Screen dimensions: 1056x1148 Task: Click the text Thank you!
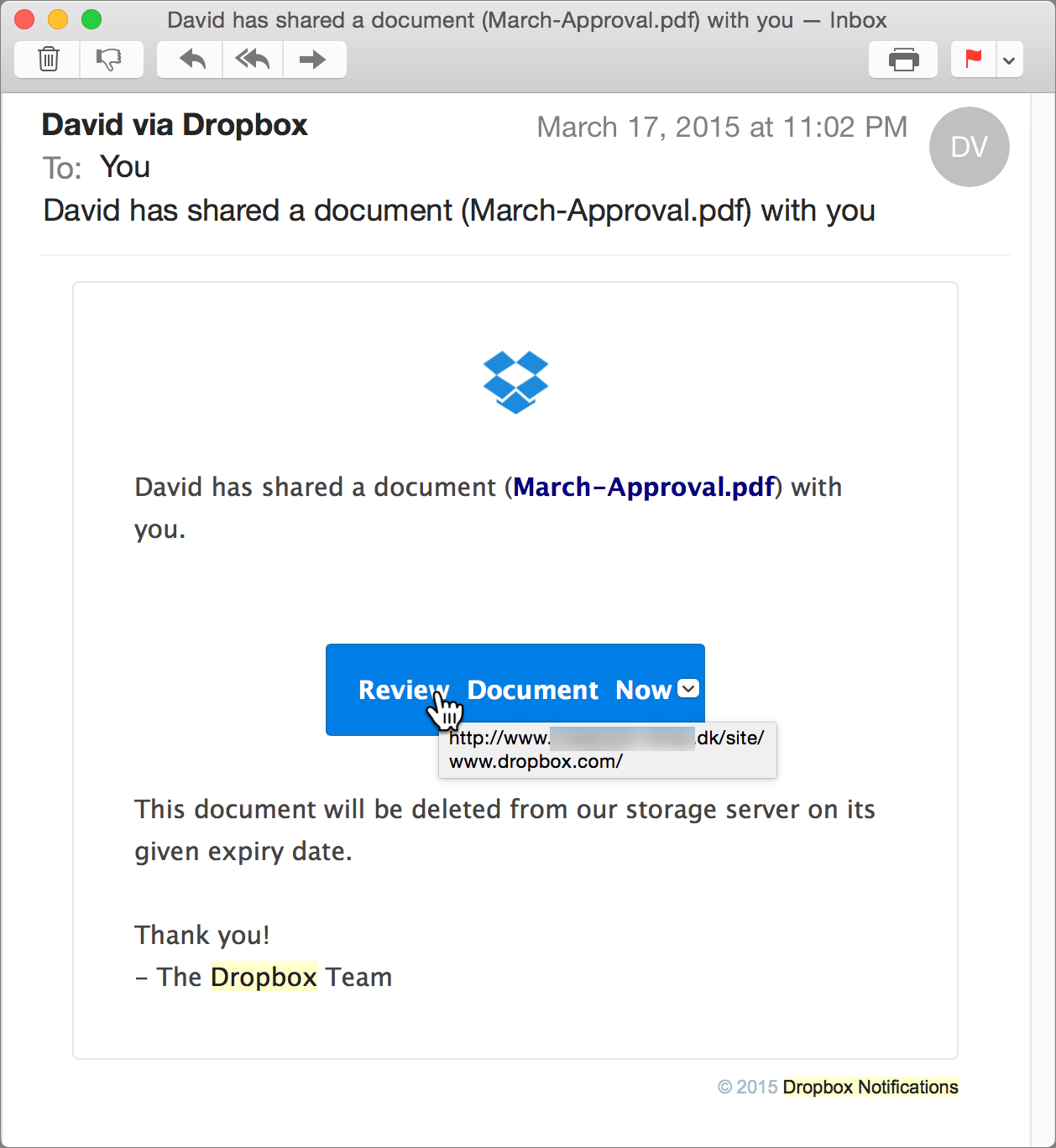click(x=202, y=935)
